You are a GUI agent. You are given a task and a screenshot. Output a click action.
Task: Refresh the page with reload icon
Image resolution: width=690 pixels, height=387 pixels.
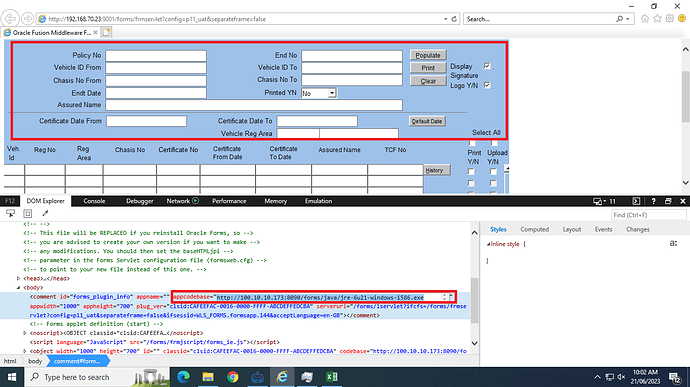point(454,19)
